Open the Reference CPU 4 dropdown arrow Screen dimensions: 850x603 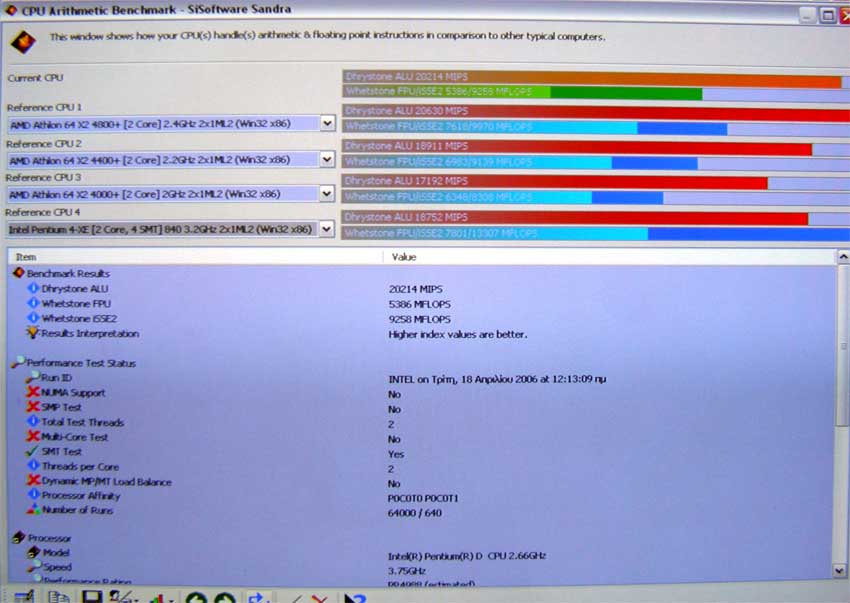(326, 228)
